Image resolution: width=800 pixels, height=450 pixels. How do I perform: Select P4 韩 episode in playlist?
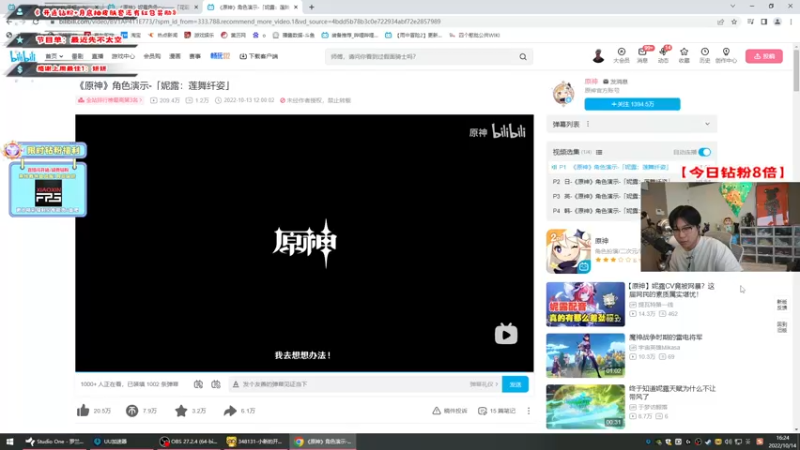pos(595,211)
